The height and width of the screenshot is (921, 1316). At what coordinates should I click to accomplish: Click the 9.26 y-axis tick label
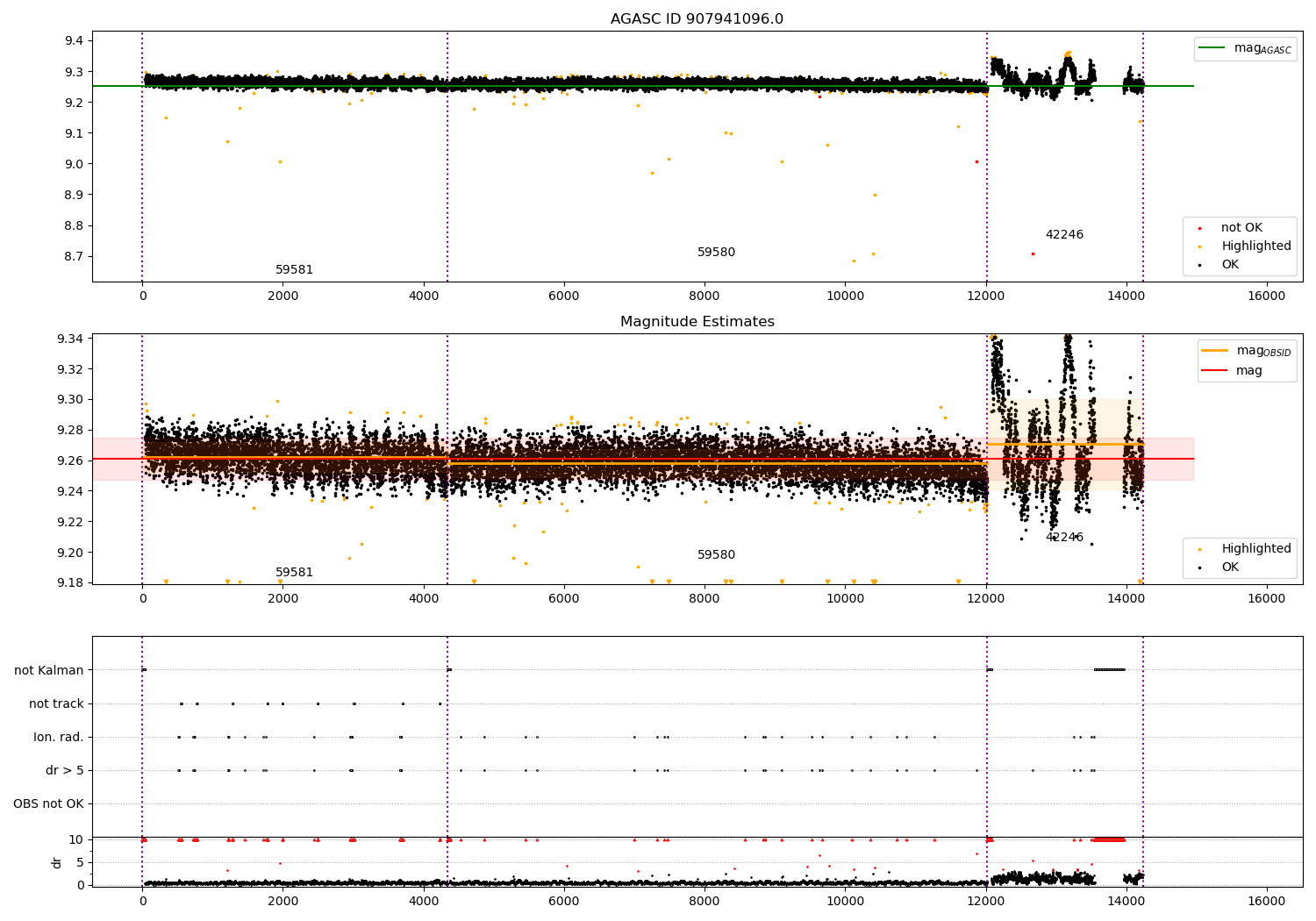click(70, 461)
